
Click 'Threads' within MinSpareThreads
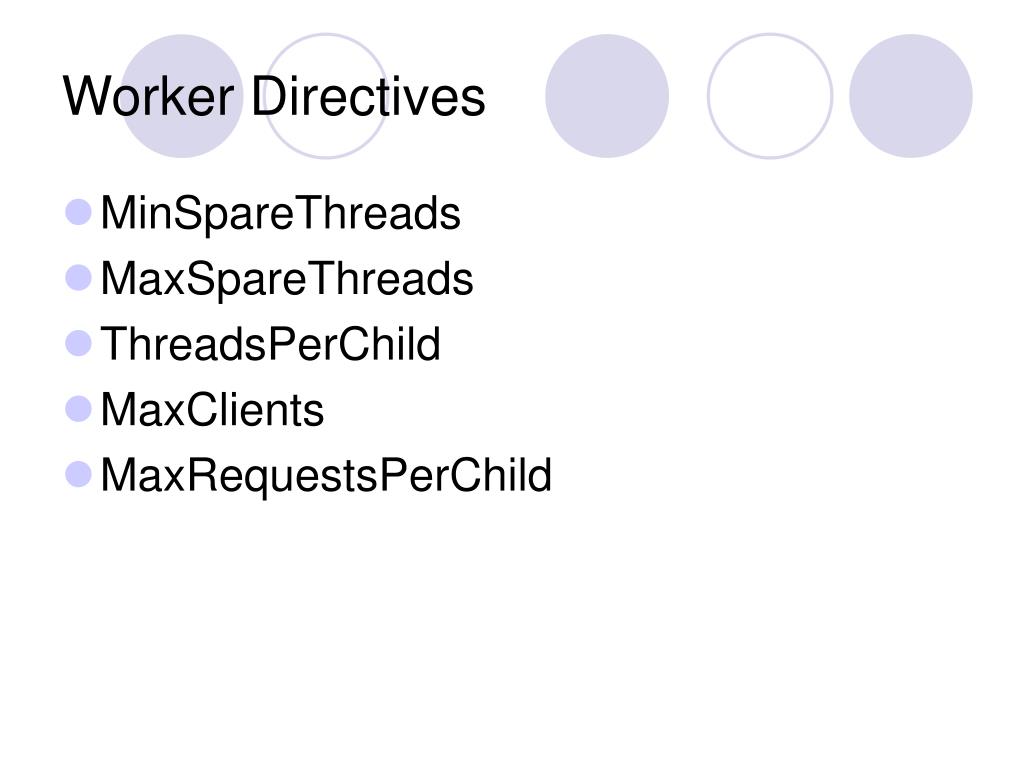(378, 213)
